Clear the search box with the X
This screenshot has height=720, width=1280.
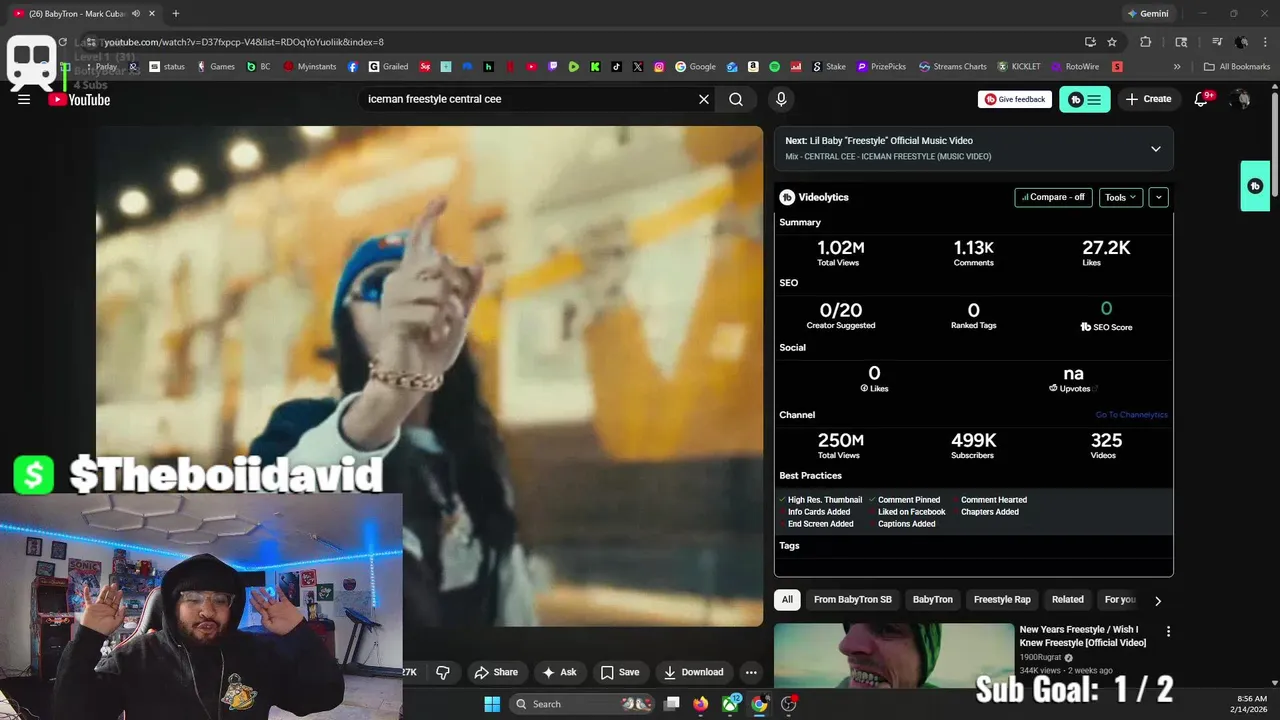coord(704,99)
